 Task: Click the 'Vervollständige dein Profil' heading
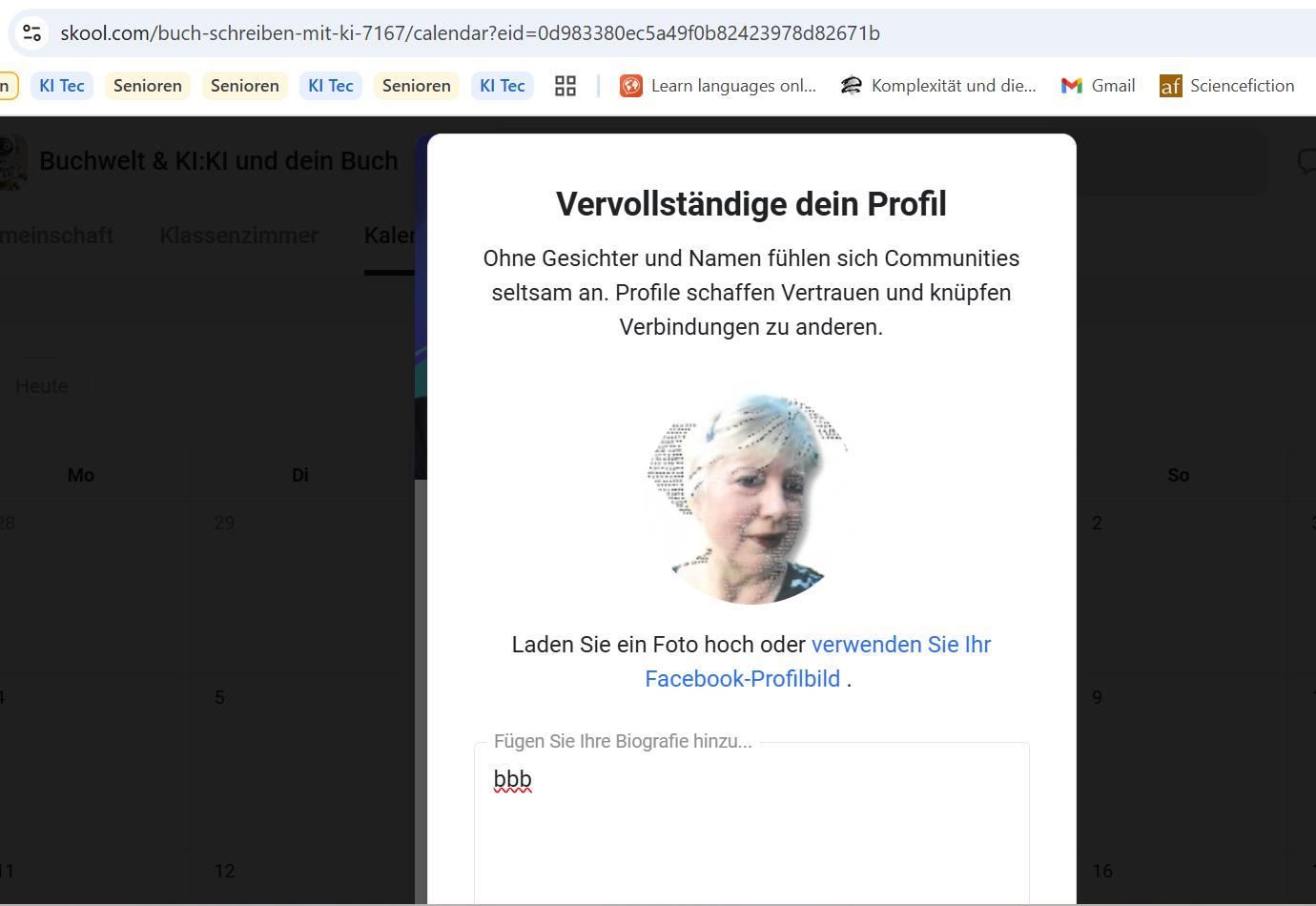click(751, 204)
